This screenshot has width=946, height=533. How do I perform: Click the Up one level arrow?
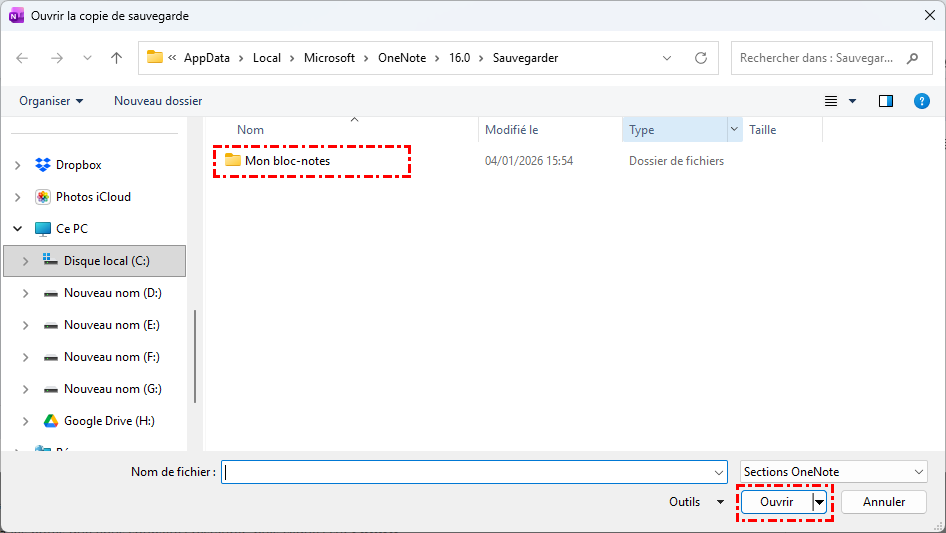pos(116,58)
